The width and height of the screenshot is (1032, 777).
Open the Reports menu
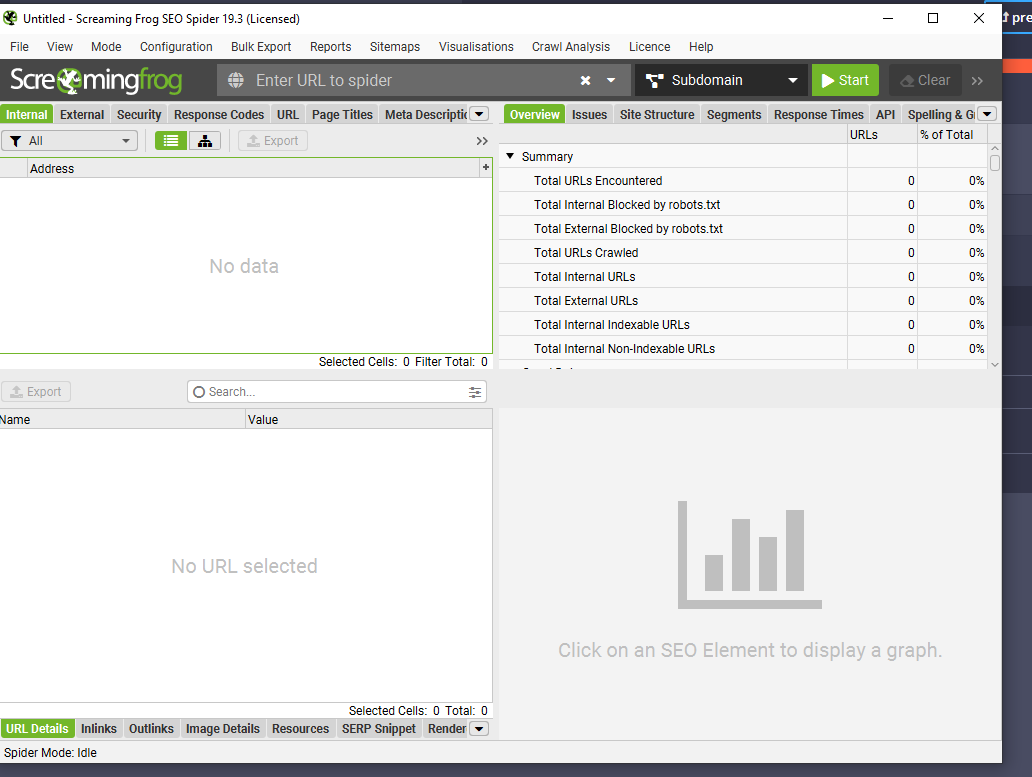pos(330,47)
